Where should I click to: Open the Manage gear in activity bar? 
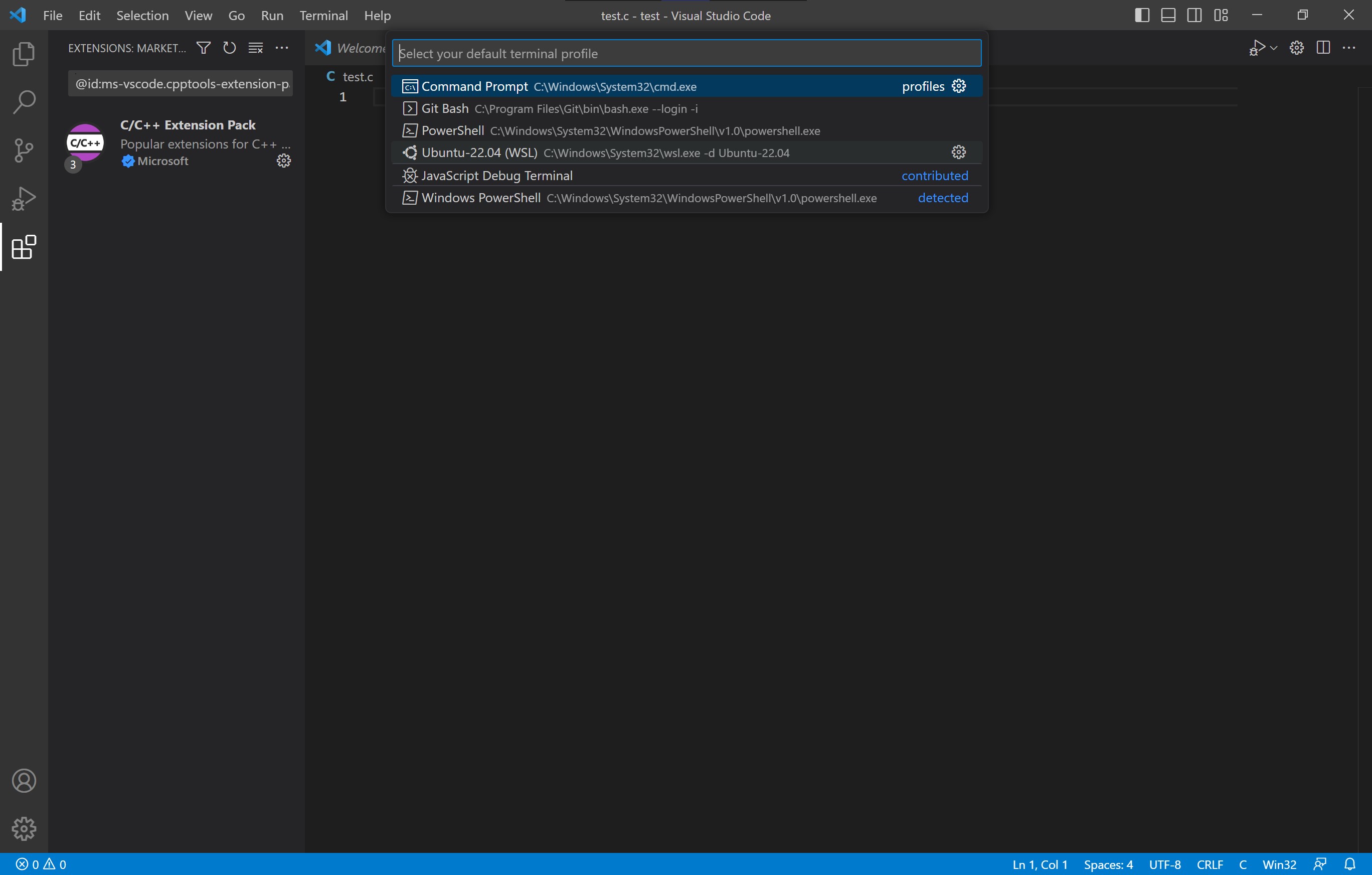click(24, 828)
